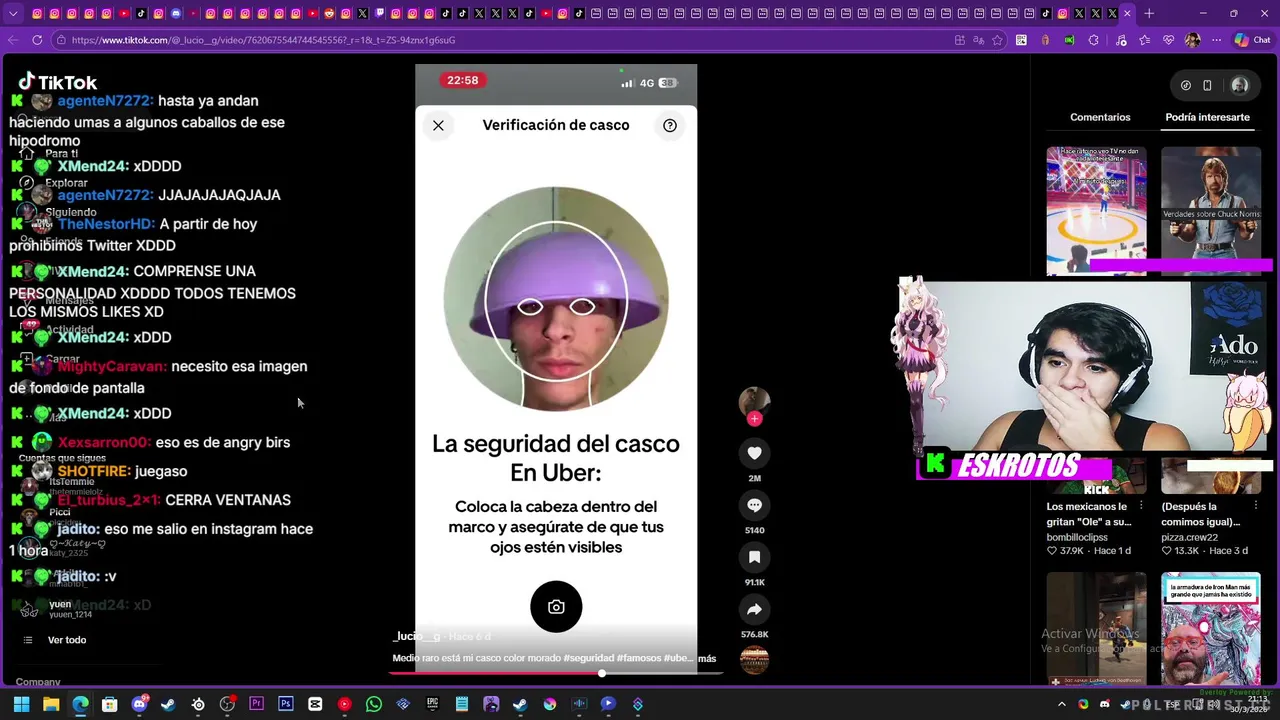Screen dimensions: 1280x720
Task: Open more options for bombilloclipss video
Action: click(1141, 506)
